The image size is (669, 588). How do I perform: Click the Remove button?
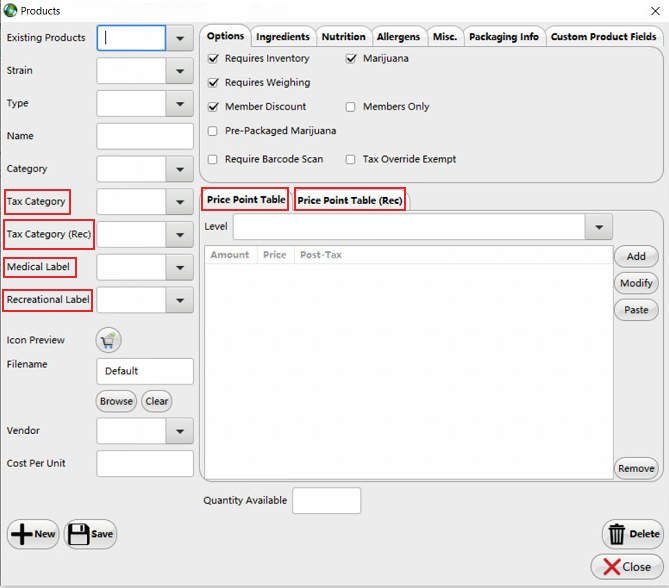pos(636,469)
